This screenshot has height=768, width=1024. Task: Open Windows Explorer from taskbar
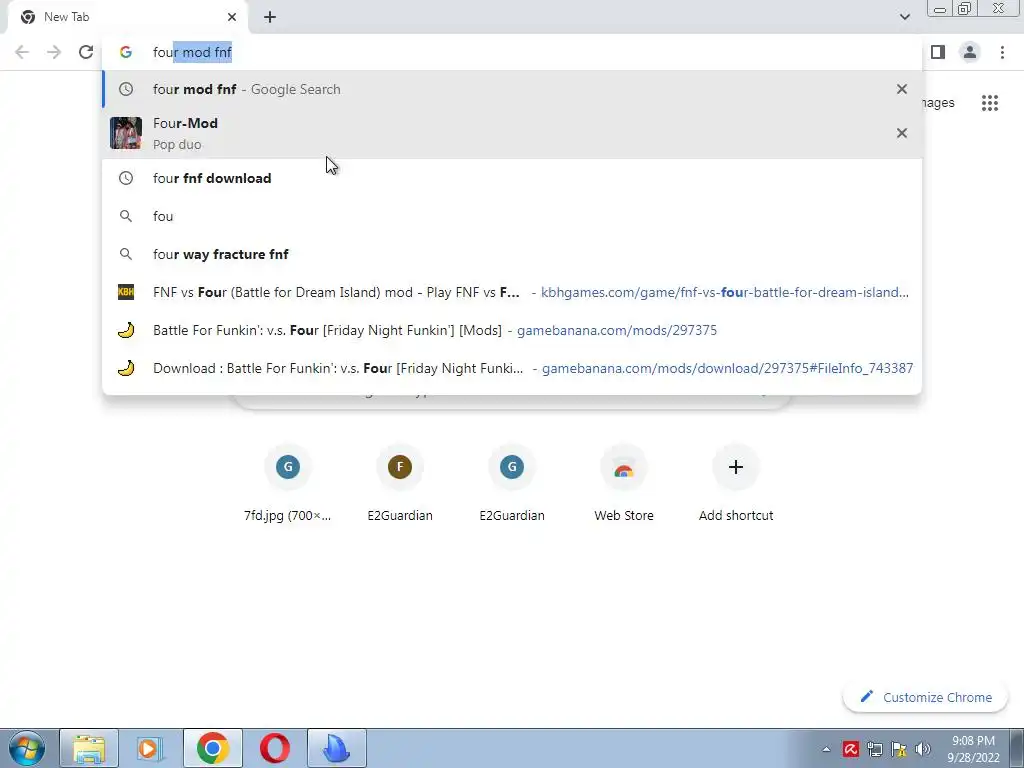point(89,748)
